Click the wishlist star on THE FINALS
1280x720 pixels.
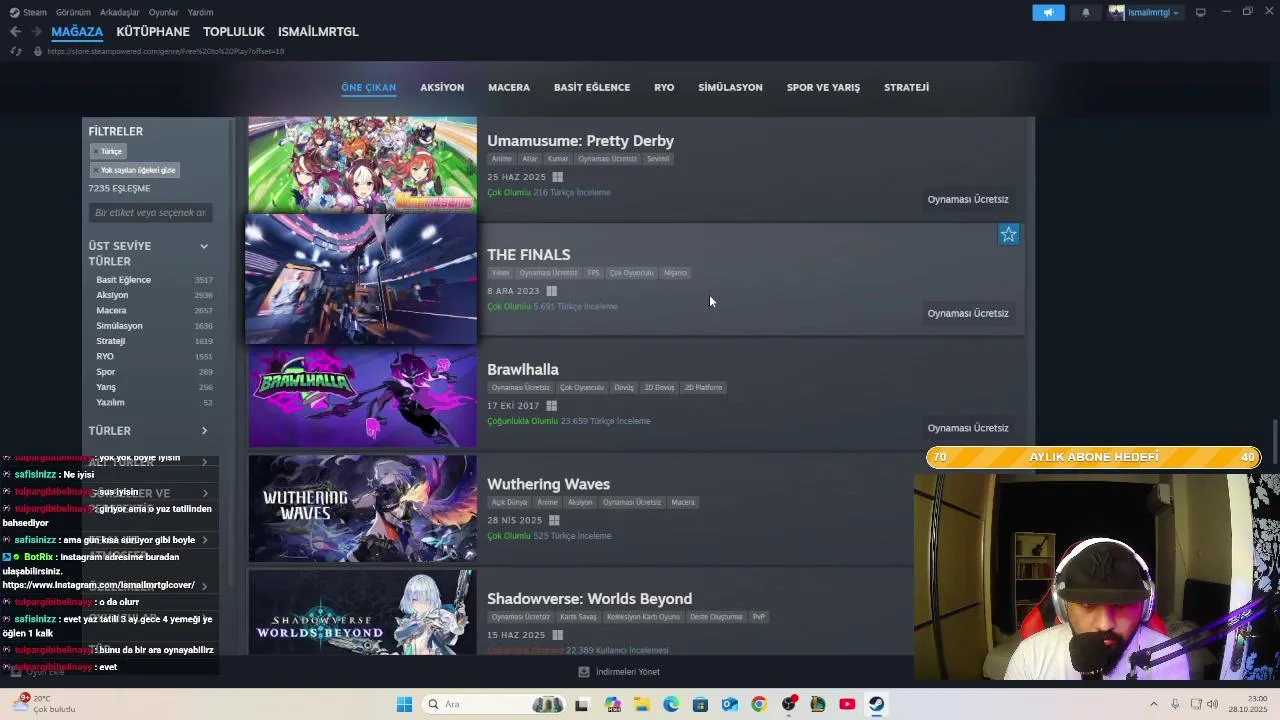[x=1008, y=234]
